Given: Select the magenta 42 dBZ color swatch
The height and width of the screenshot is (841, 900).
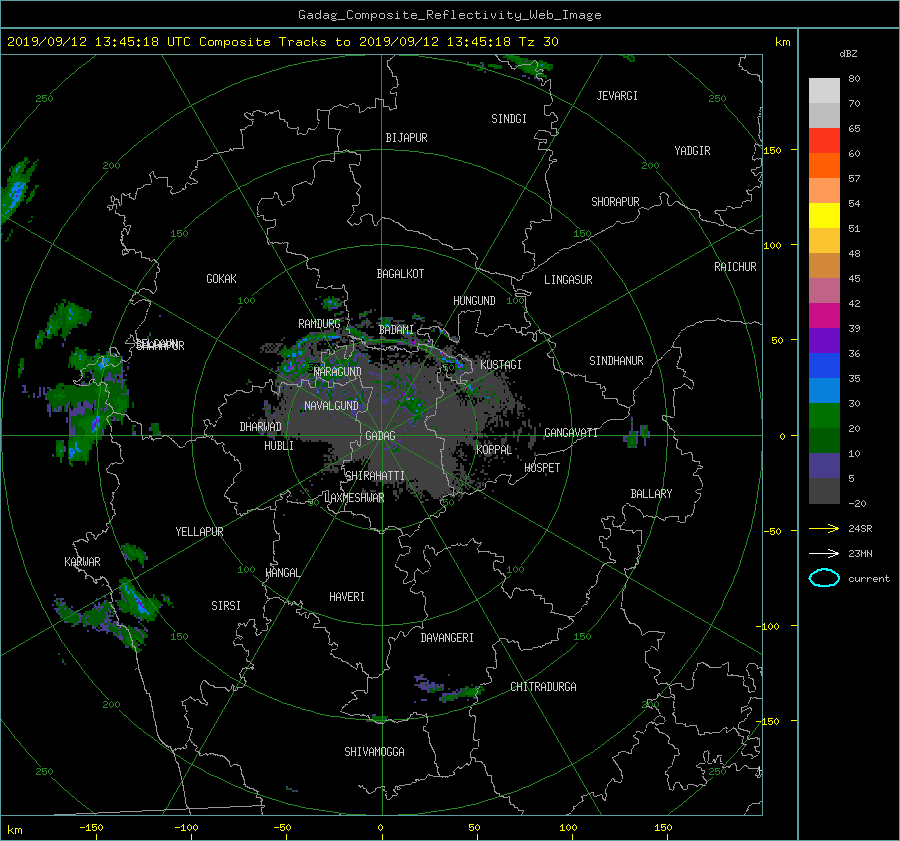Looking at the screenshot, I should point(824,315).
